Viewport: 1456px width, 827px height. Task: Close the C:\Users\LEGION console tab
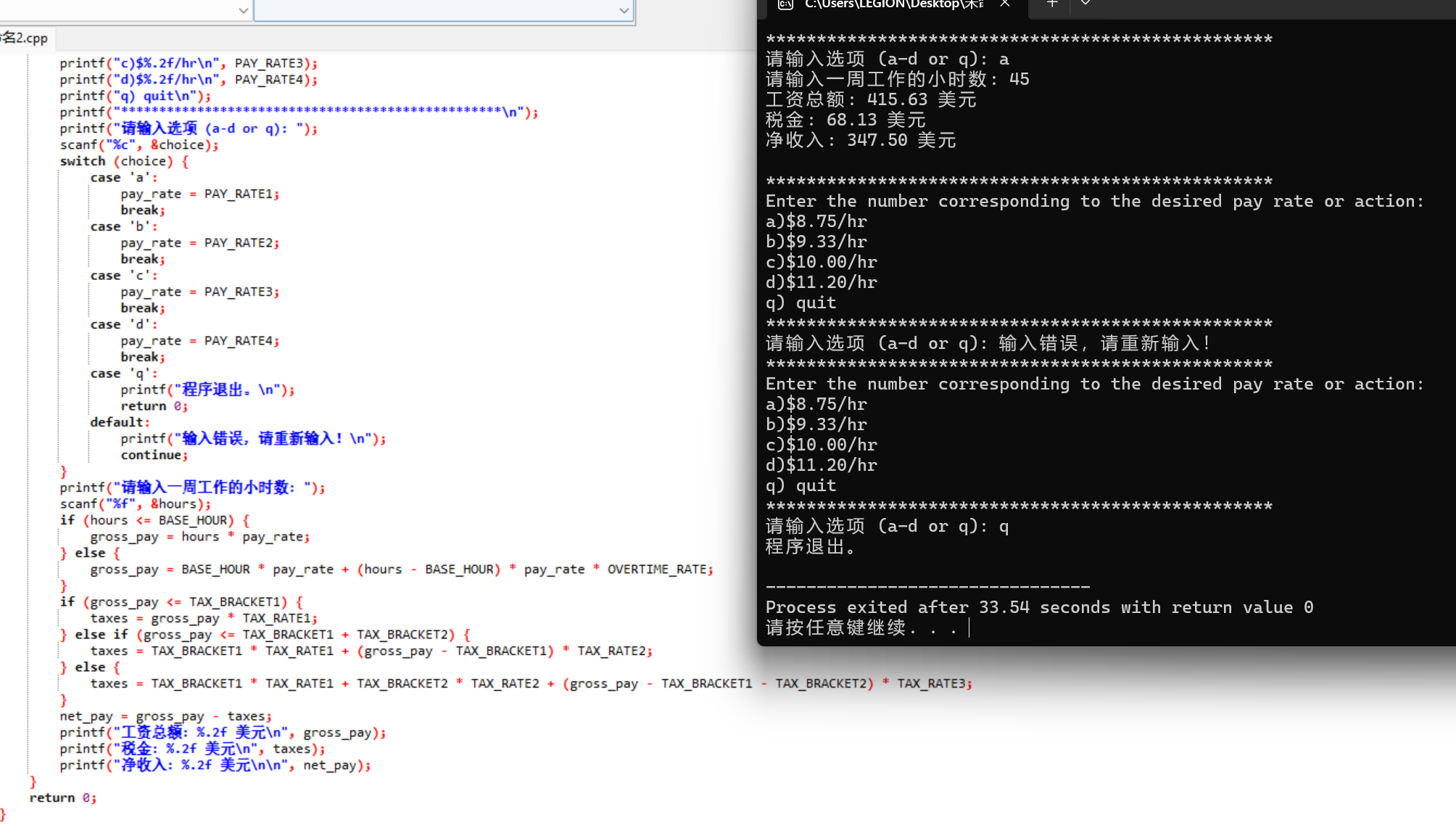1005,4
